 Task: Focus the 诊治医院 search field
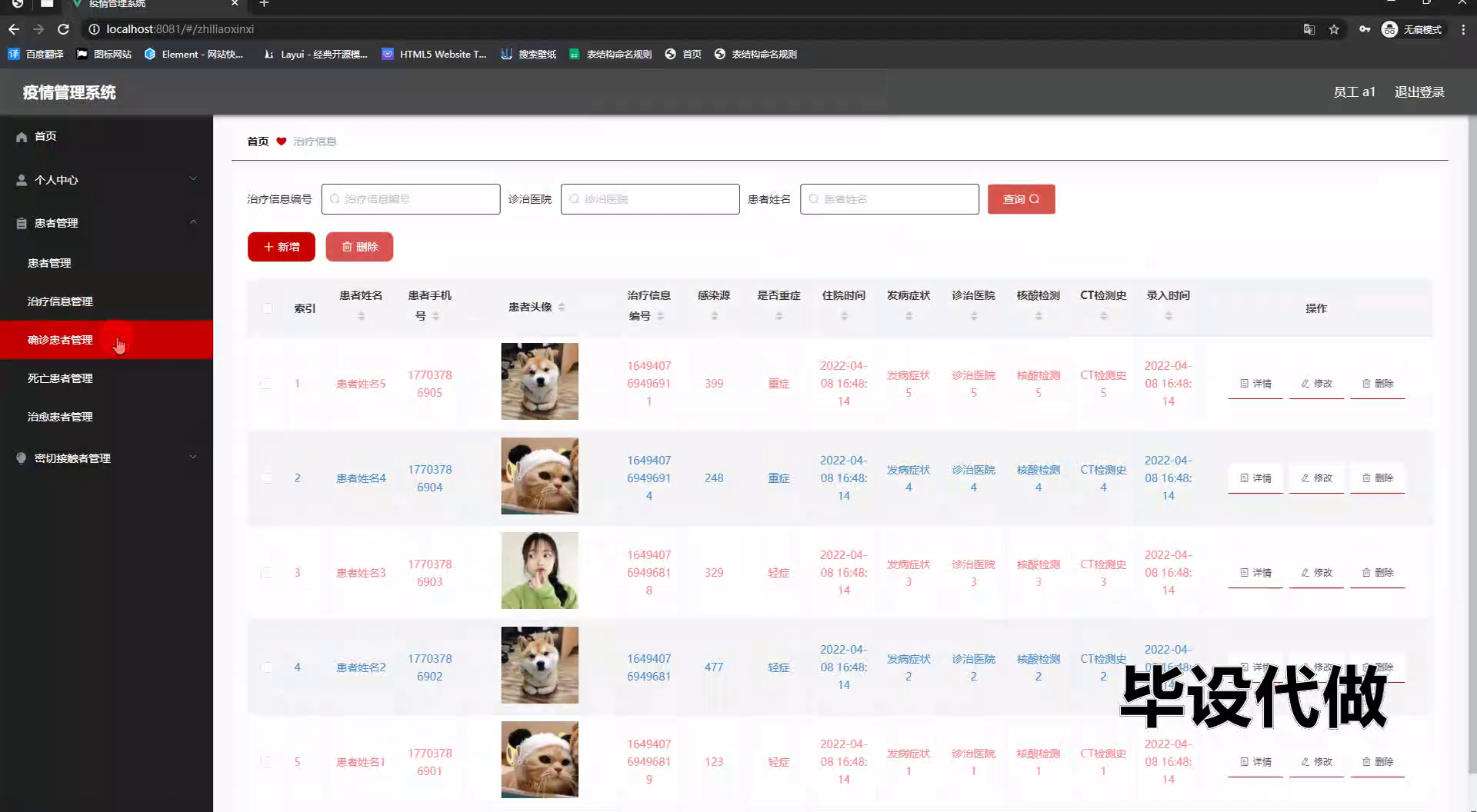[650, 199]
